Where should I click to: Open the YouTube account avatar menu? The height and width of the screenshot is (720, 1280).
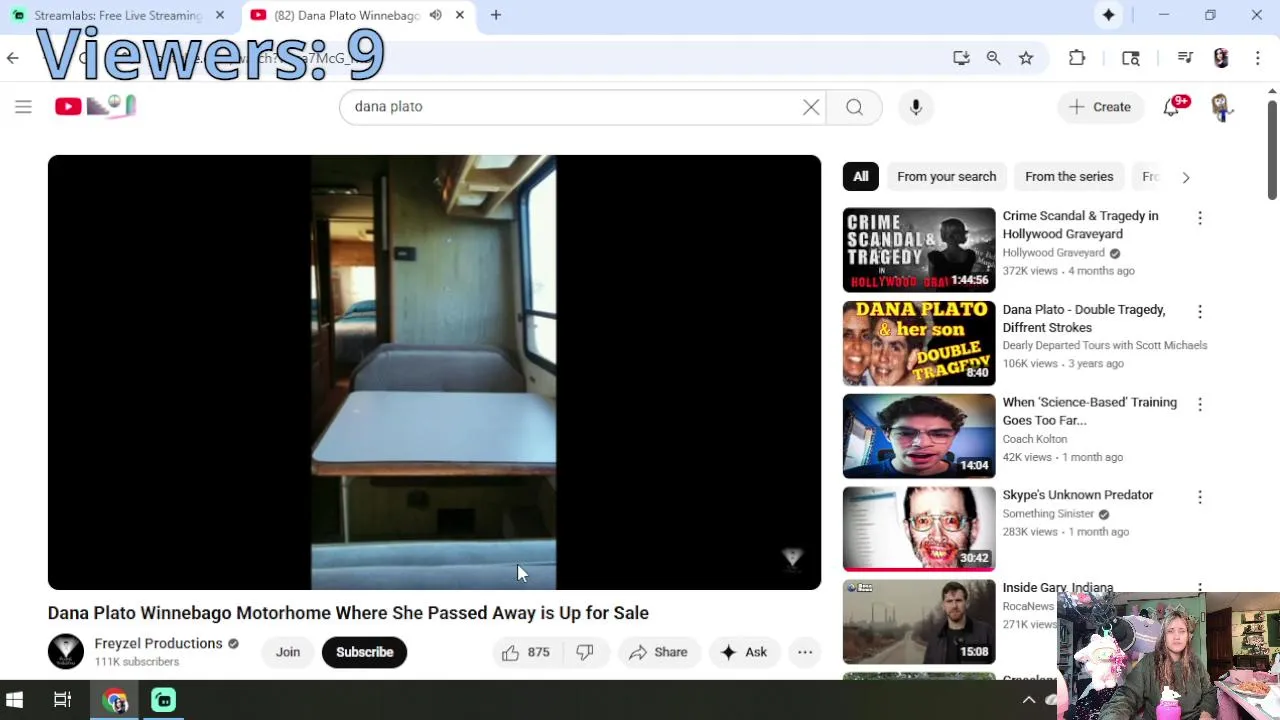(1221, 107)
